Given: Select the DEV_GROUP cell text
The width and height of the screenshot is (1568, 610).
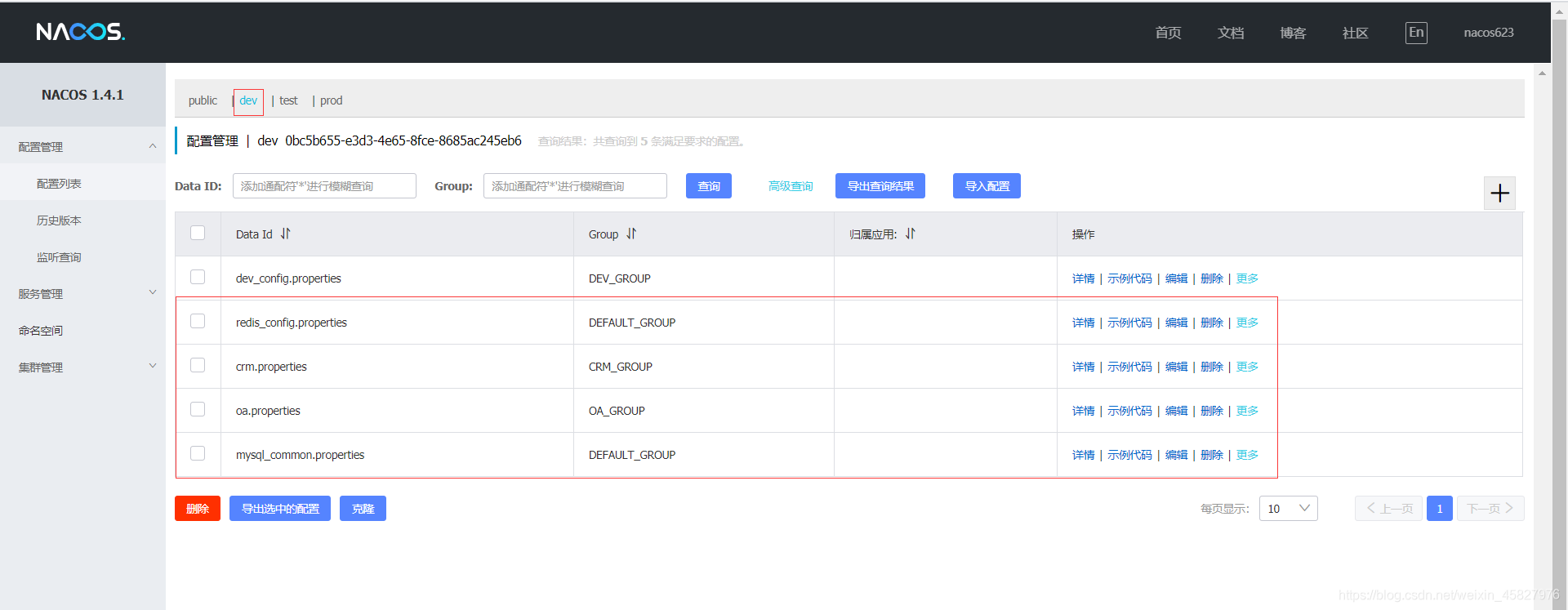Looking at the screenshot, I should [619, 278].
